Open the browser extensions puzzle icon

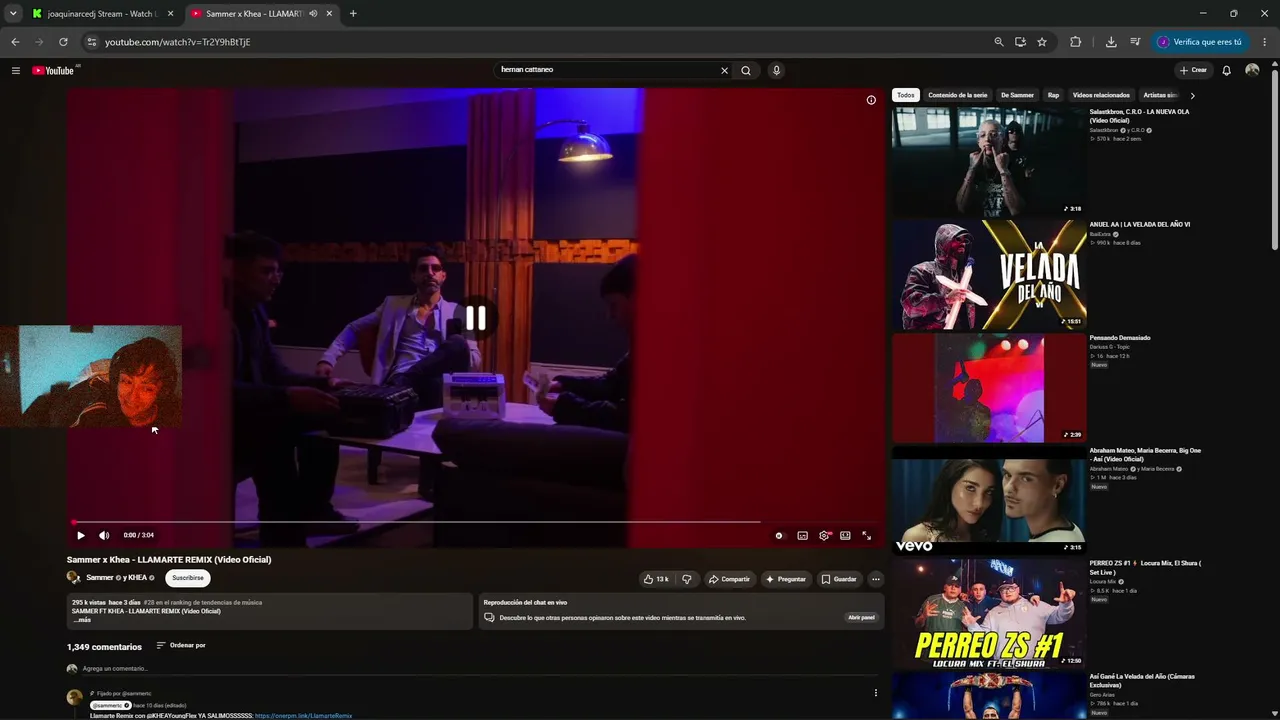1076,42
